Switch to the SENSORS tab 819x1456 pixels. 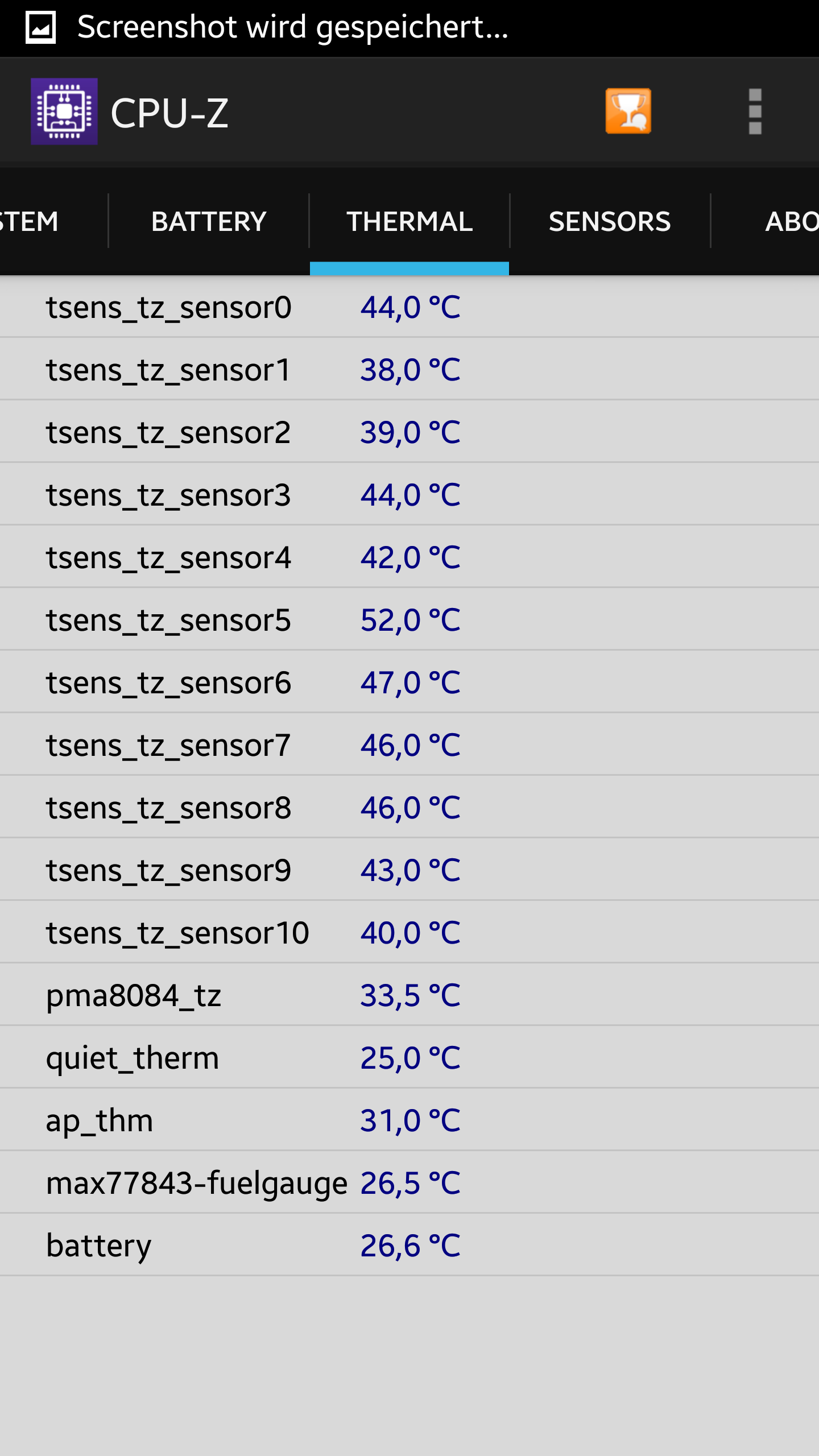610,221
